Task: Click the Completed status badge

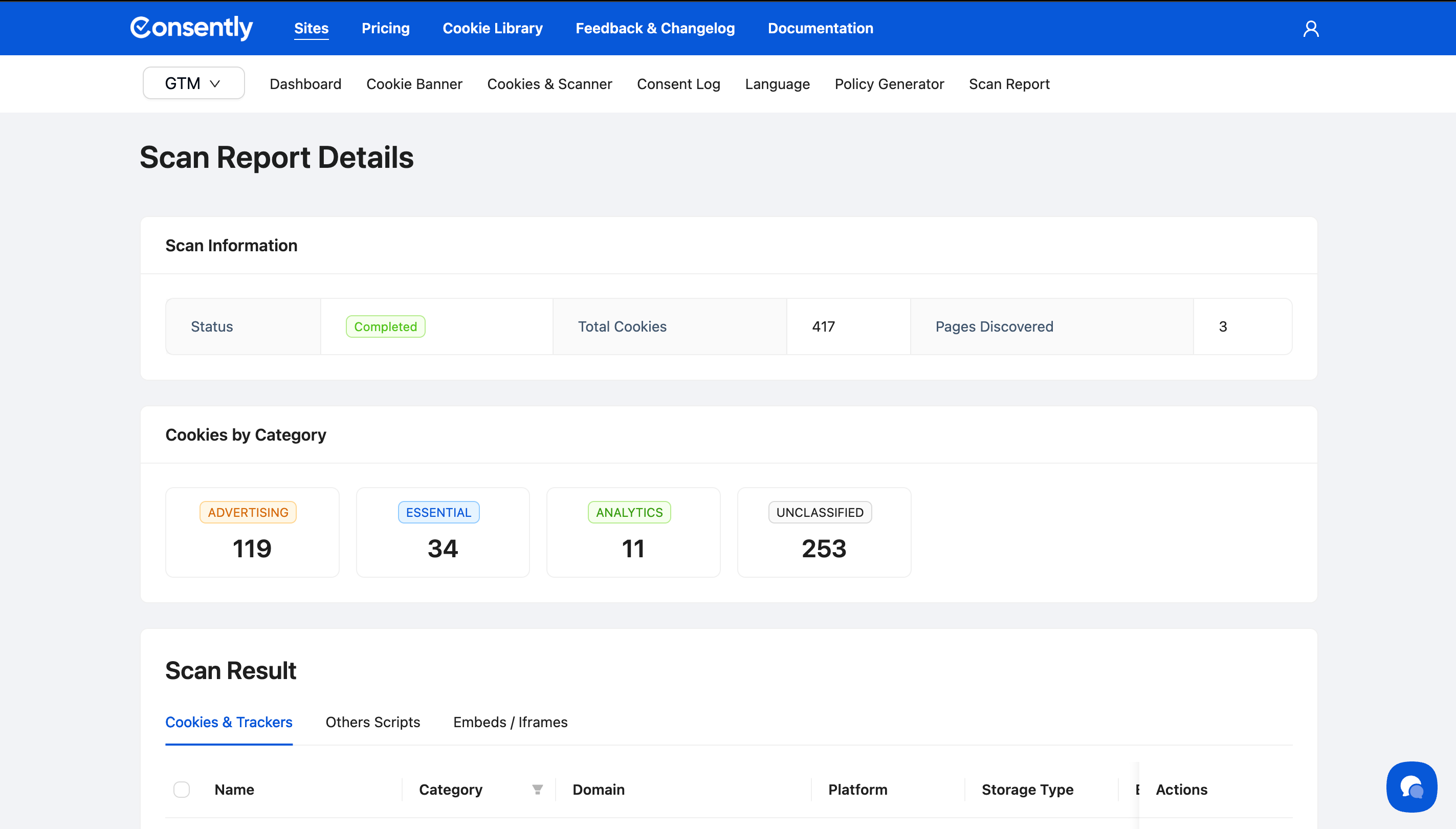Action: [385, 326]
